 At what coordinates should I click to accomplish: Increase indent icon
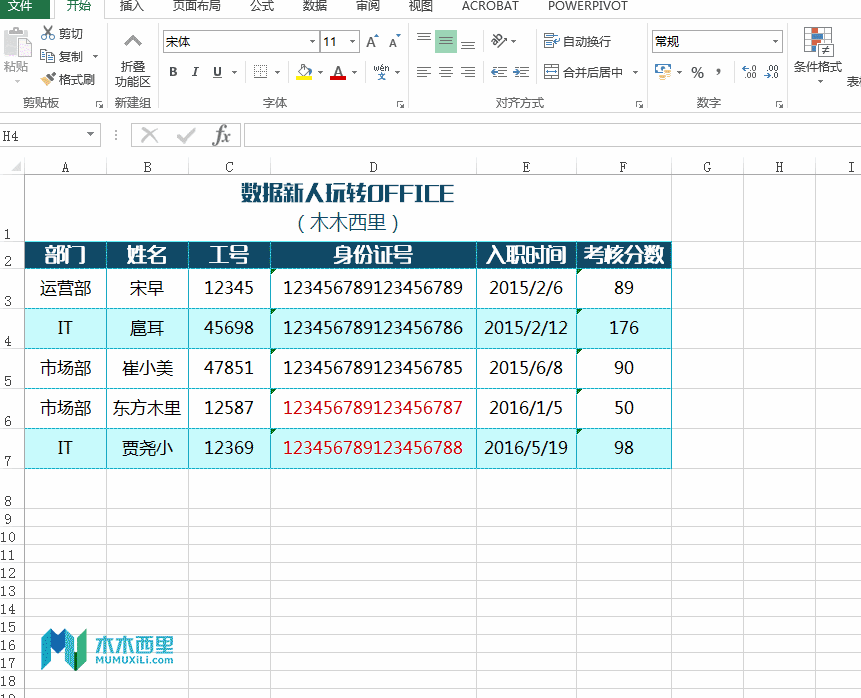(x=521, y=72)
